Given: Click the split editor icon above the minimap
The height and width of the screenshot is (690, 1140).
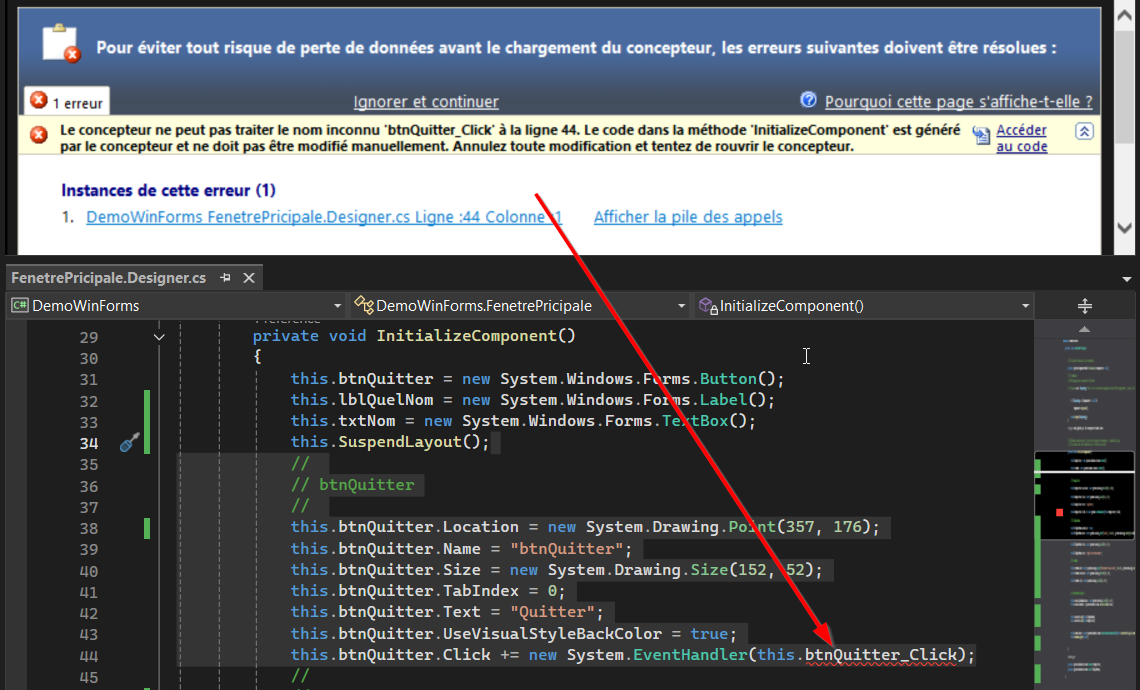Looking at the screenshot, I should pyautogui.click(x=1085, y=306).
